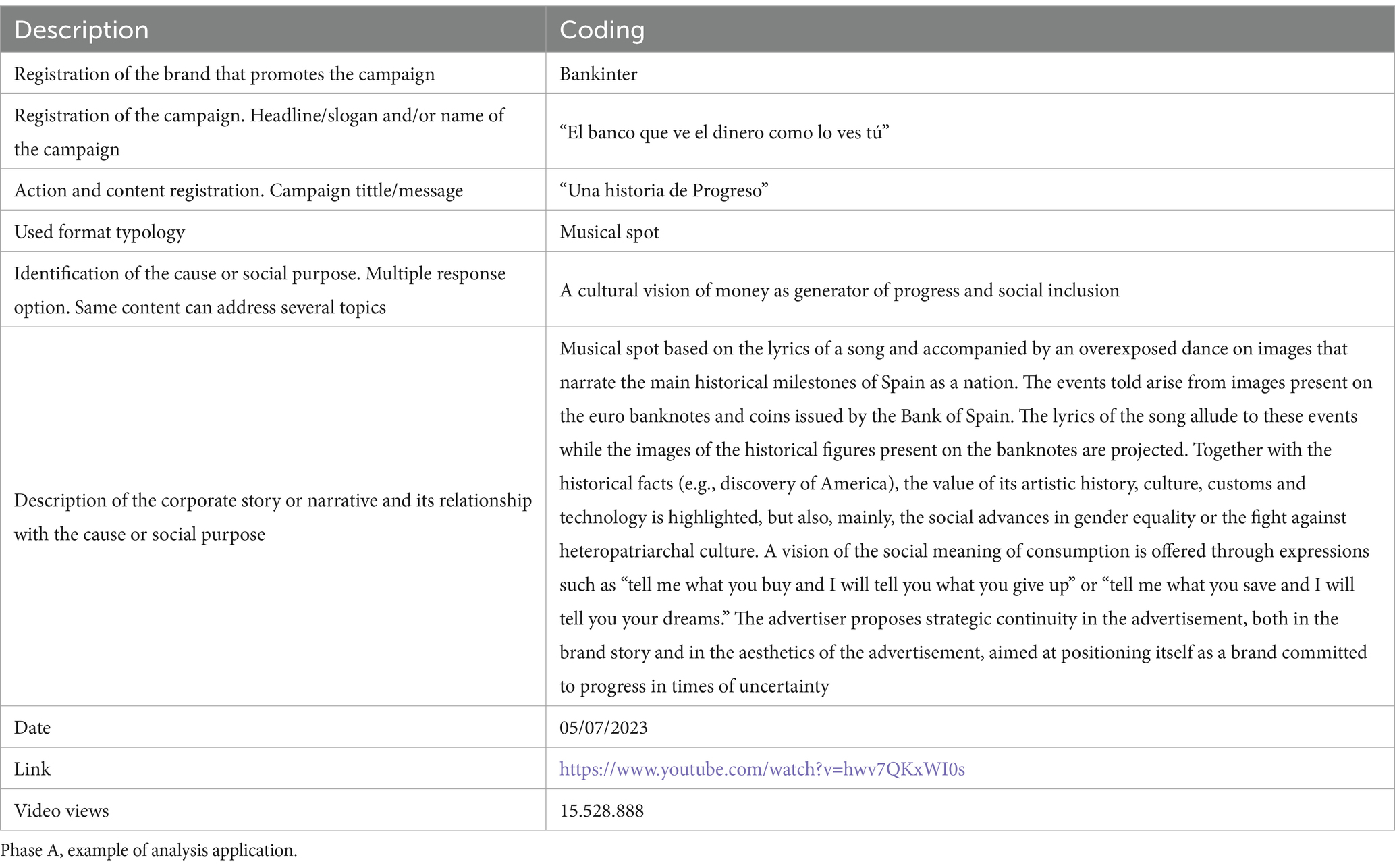Select the 'Una historia de Progreso' cell
This screenshot has width=1395, height=868.
(970, 190)
